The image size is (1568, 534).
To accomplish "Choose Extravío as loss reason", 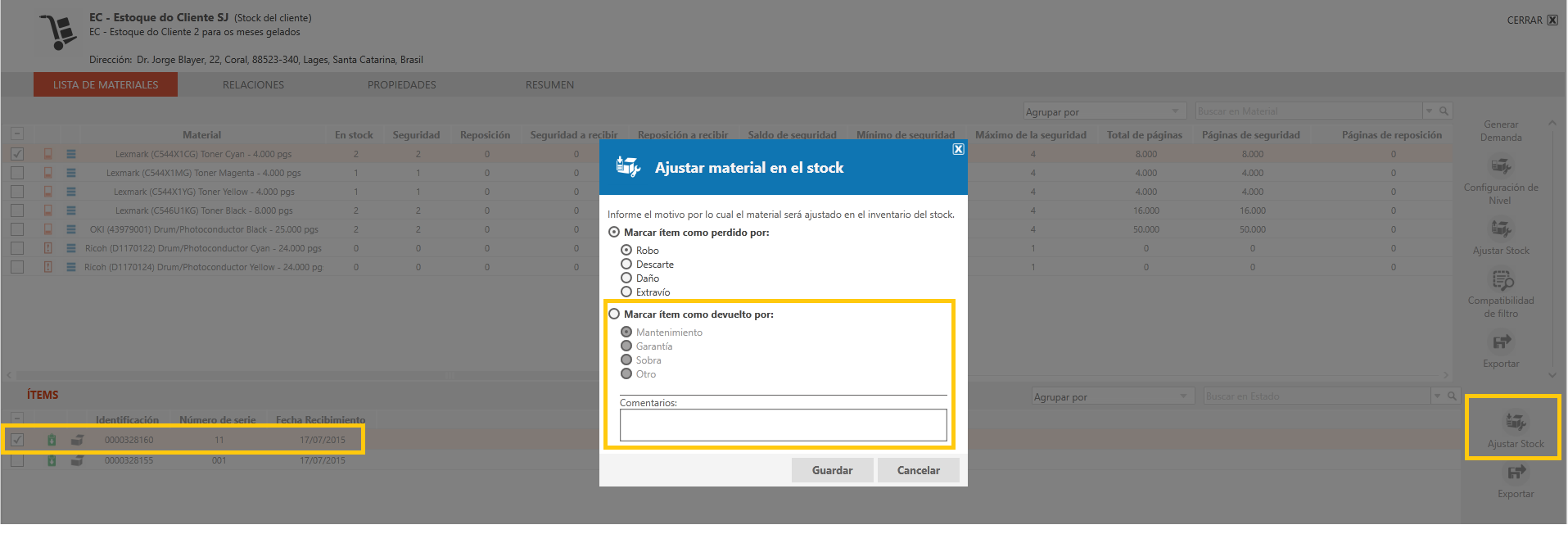I will 626,292.
